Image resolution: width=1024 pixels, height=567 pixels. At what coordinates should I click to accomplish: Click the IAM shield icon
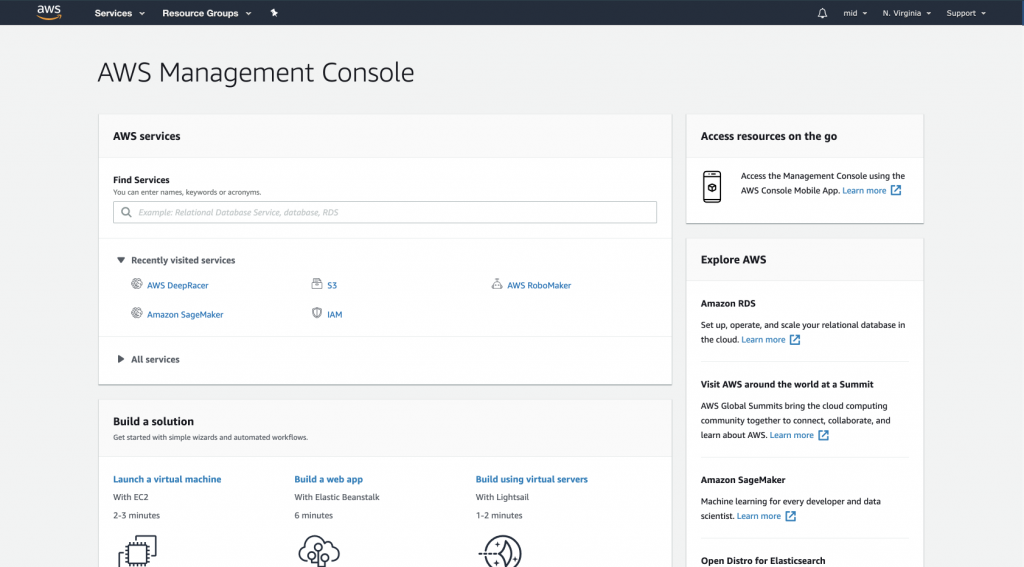tap(317, 313)
